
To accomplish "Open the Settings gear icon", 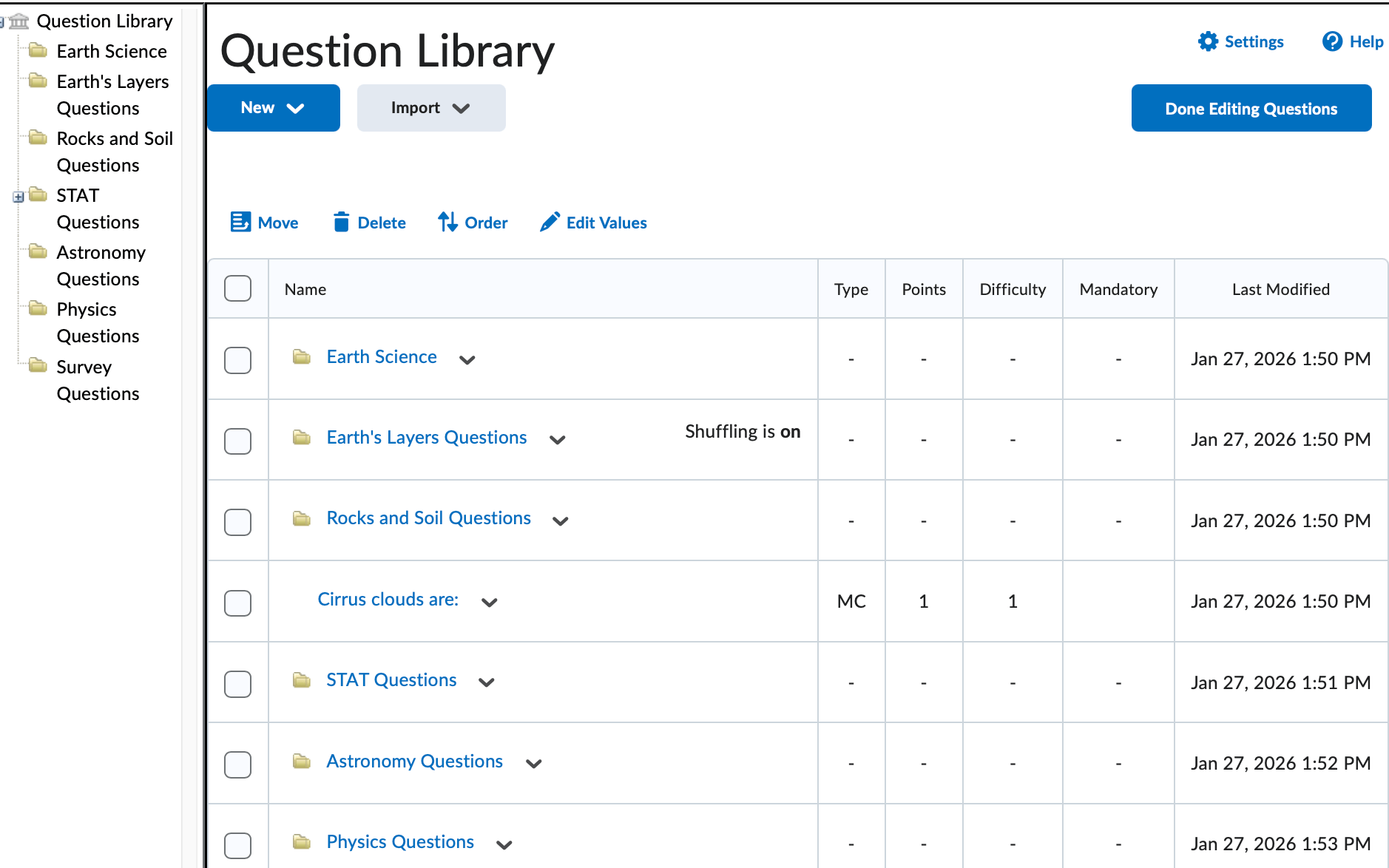I will 1208,41.
